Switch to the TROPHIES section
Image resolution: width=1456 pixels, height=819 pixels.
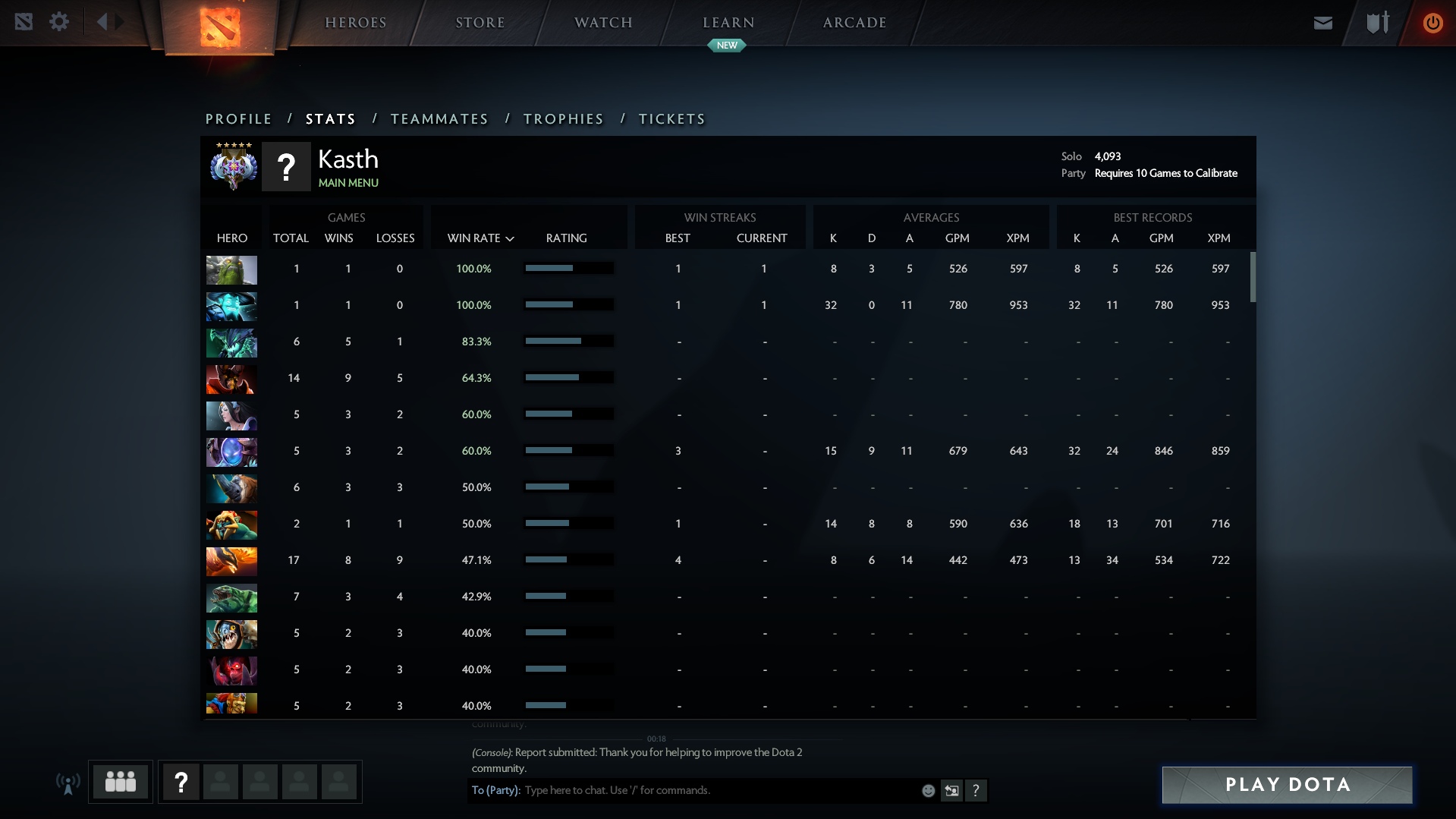[x=563, y=118]
